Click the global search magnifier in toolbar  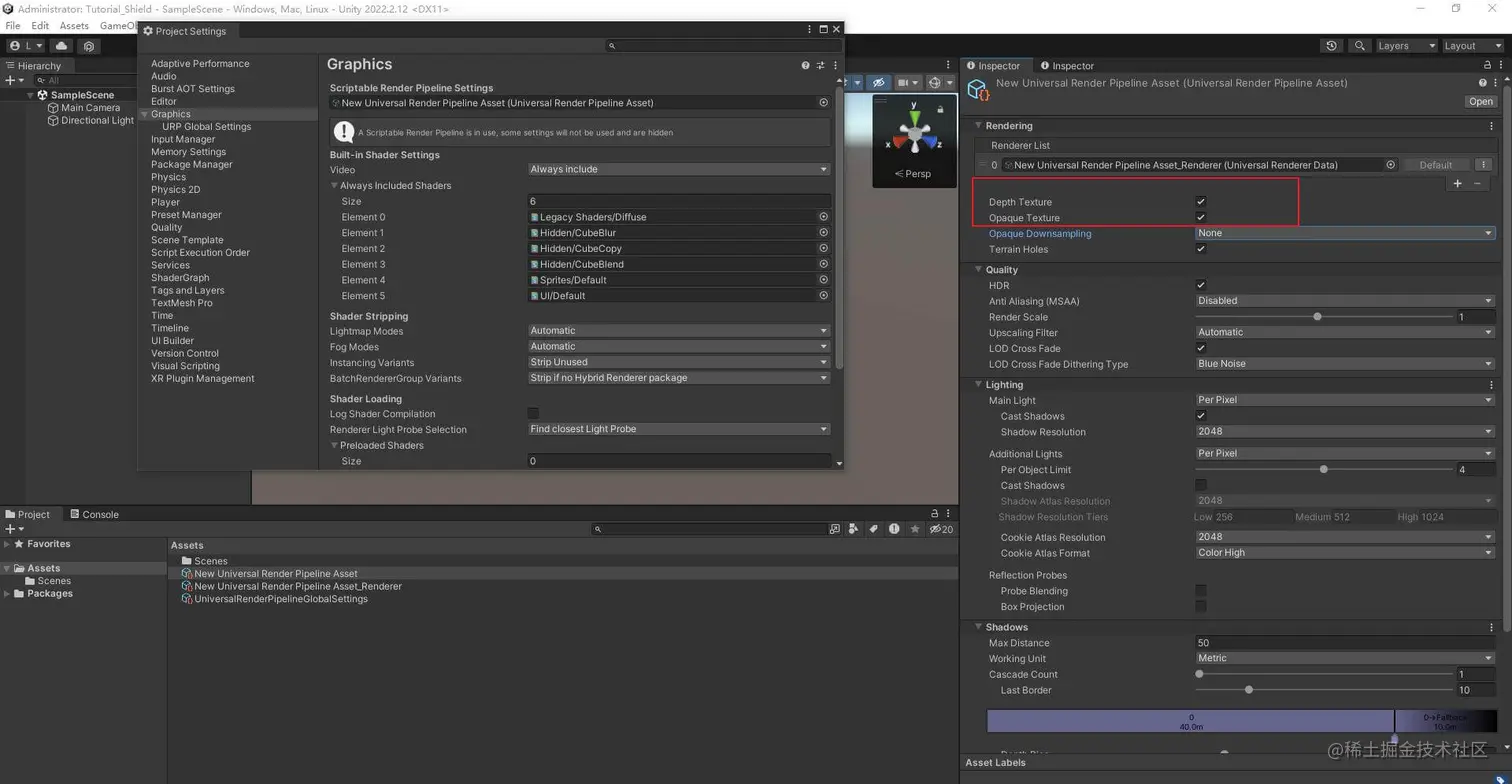pyautogui.click(x=1359, y=46)
